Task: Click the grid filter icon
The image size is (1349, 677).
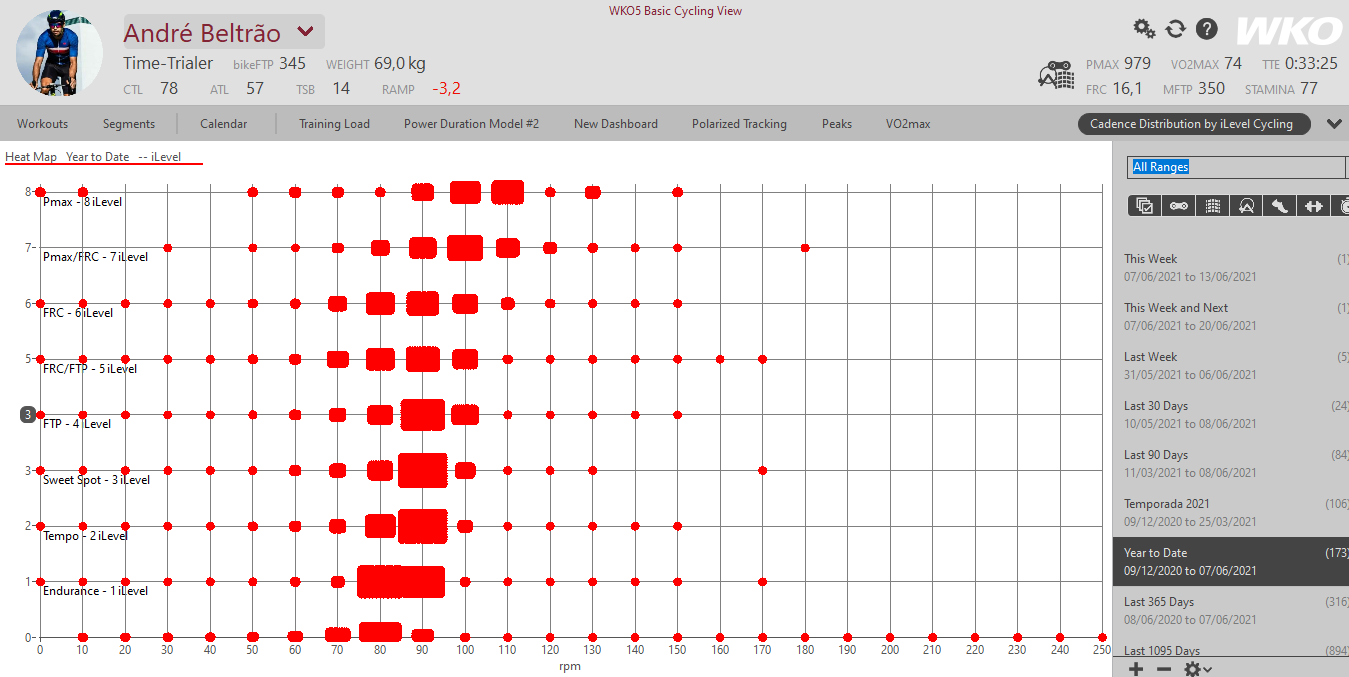Action: point(1212,205)
